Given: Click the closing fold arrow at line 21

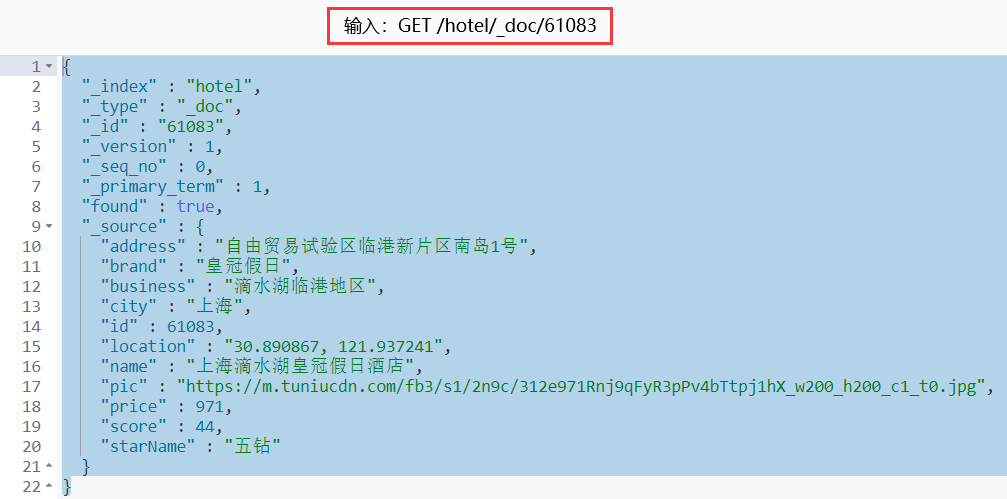Looking at the screenshot, I should tap(49, 466).
